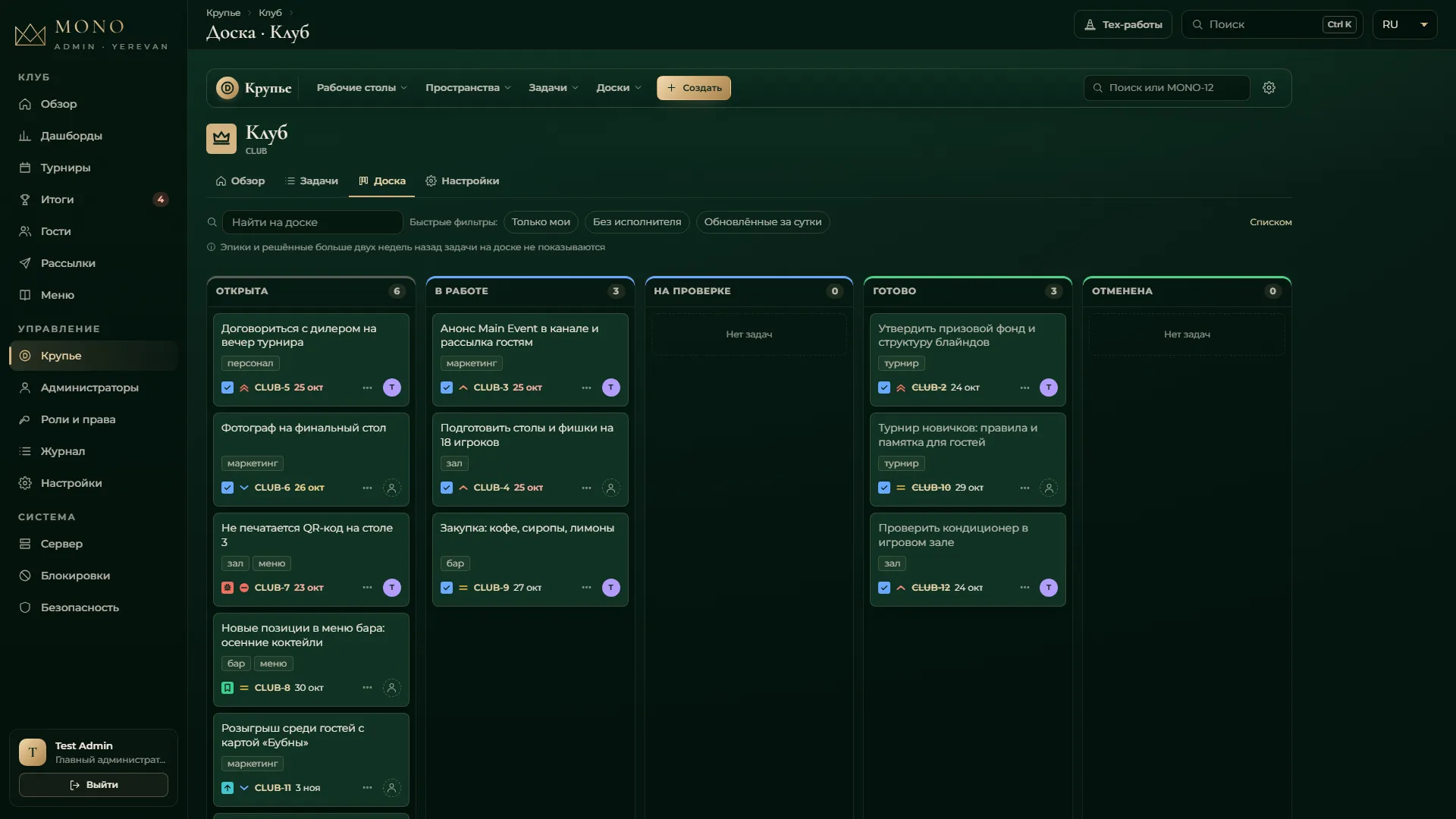Expand Доски dropdown menu
The image size is (1456, 819).
coord(619,88)
